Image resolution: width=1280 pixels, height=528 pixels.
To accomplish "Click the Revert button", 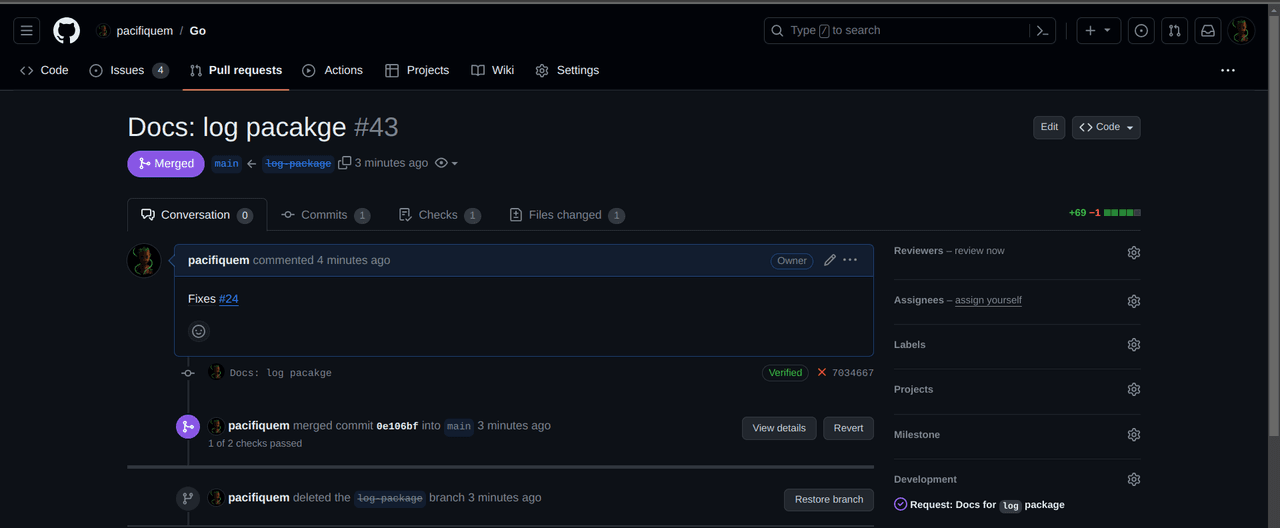I will point(848,428).
